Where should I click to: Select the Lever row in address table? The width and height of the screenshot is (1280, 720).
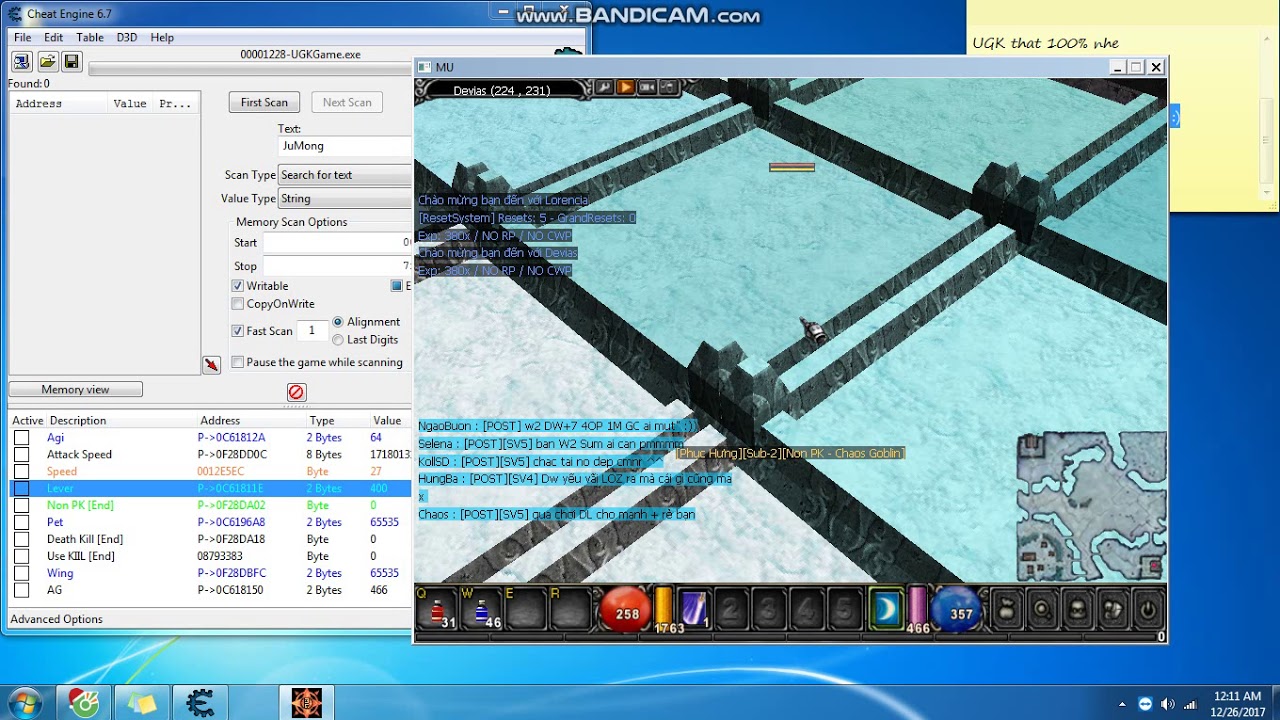click(210, 489)
